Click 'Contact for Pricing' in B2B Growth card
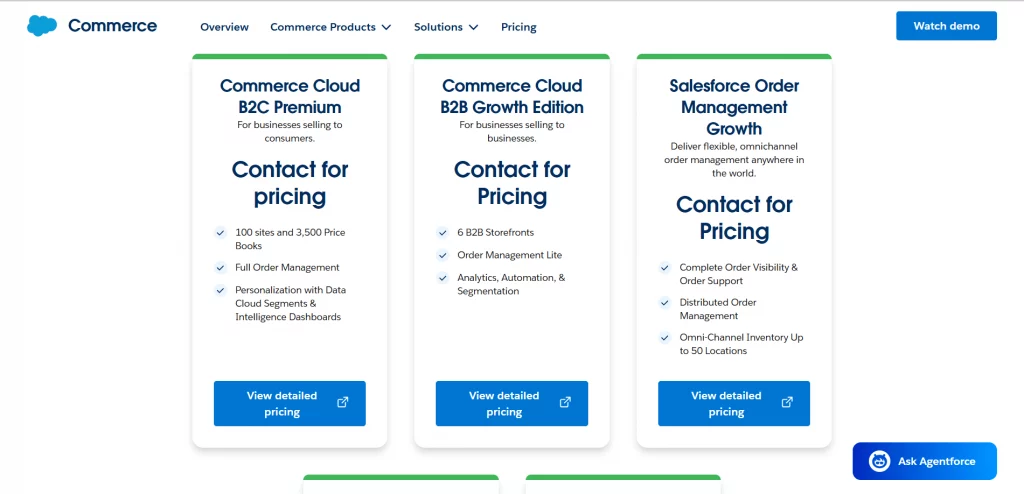Screen dimensions: 1024x494 (512, 182)
